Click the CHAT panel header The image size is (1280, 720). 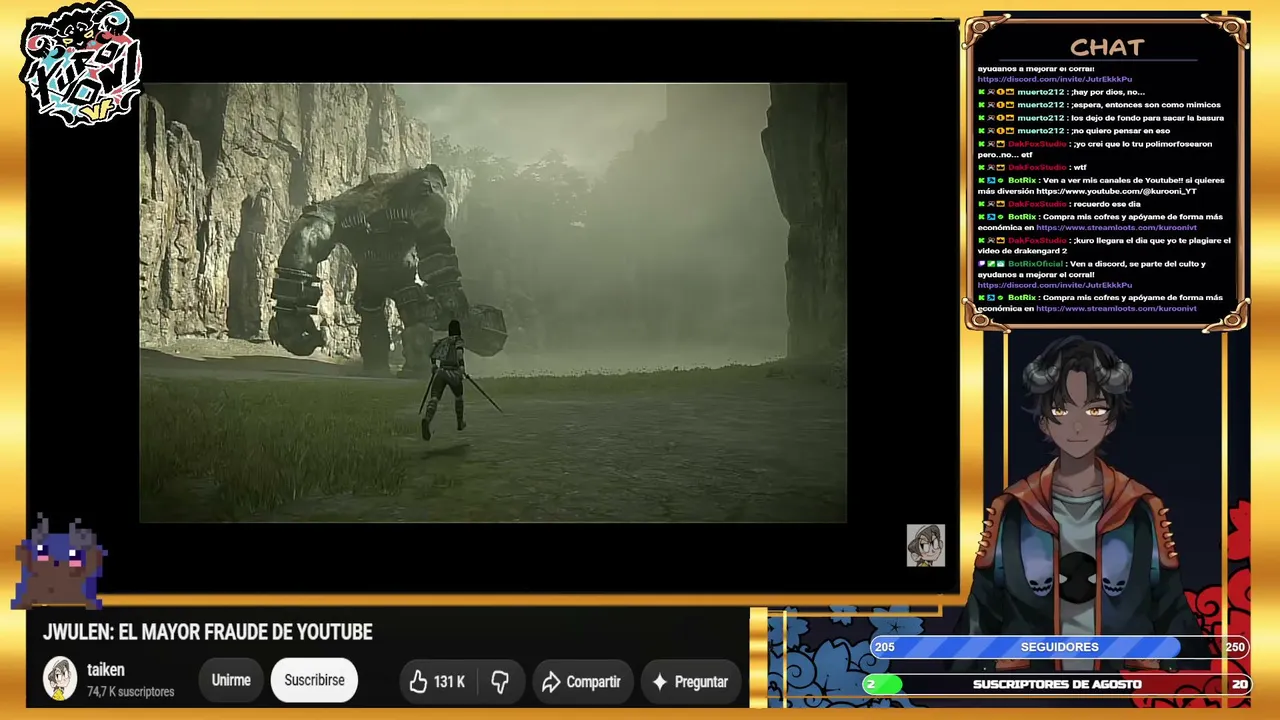click(x=1107, y=47)
